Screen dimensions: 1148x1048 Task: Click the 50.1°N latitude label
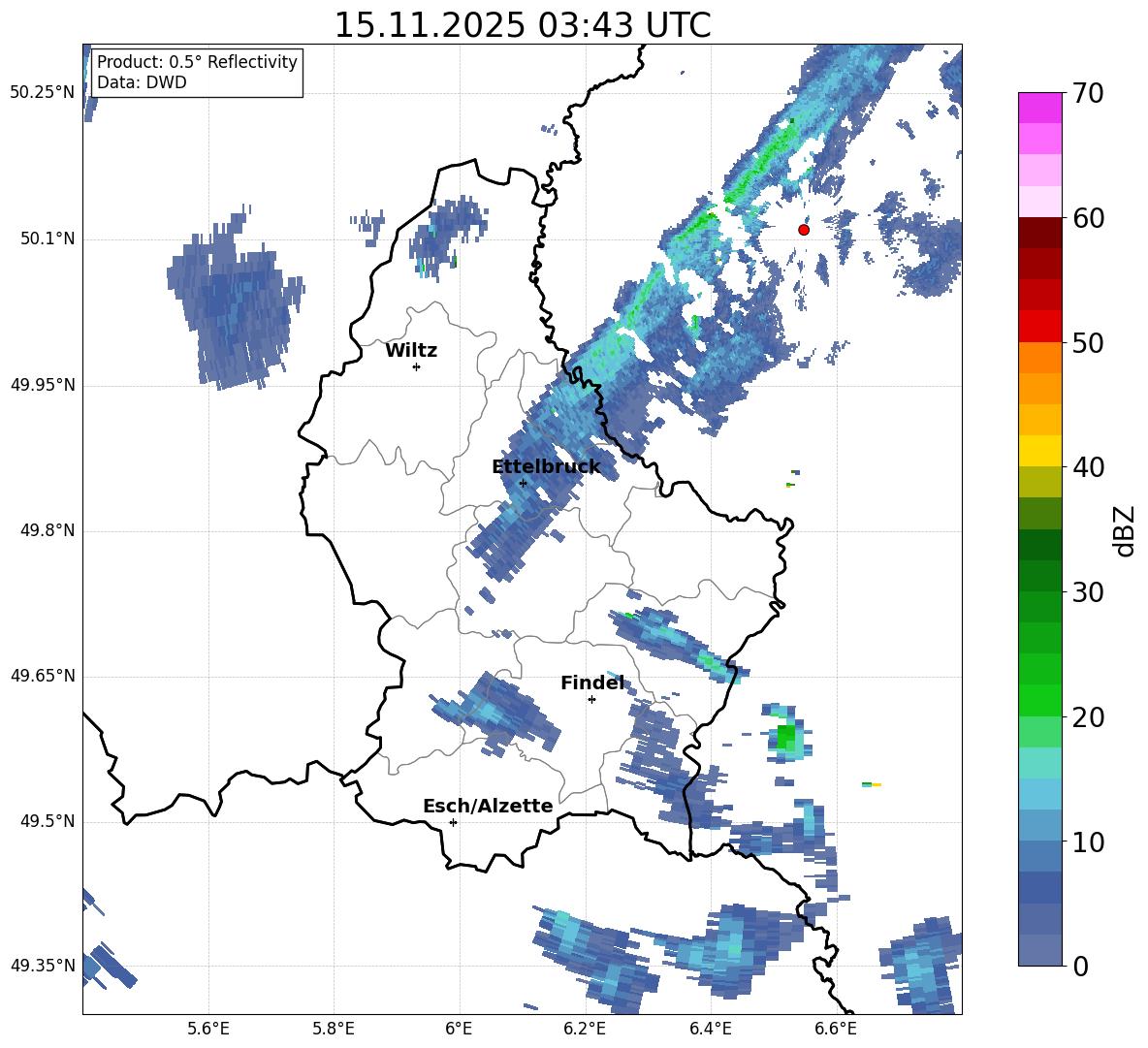48,239
